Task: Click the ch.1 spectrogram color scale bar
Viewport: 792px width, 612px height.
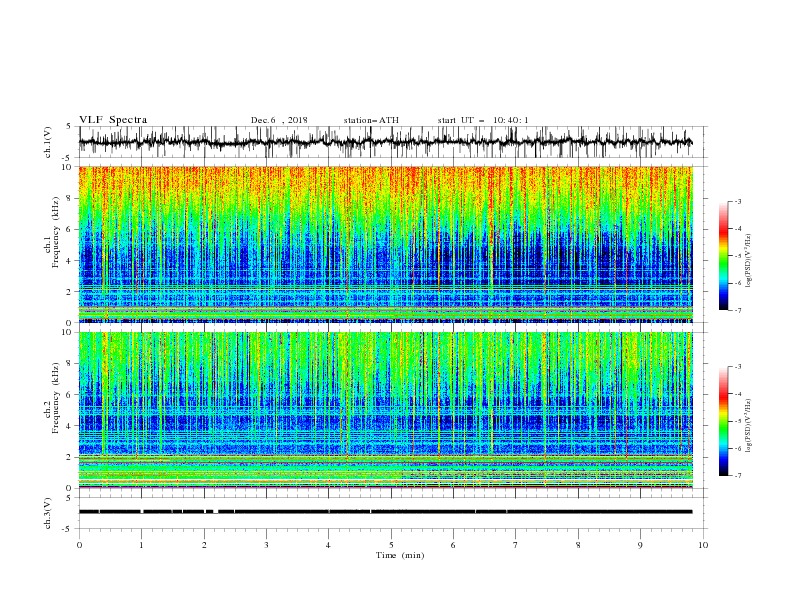Action: click(724, 256)
